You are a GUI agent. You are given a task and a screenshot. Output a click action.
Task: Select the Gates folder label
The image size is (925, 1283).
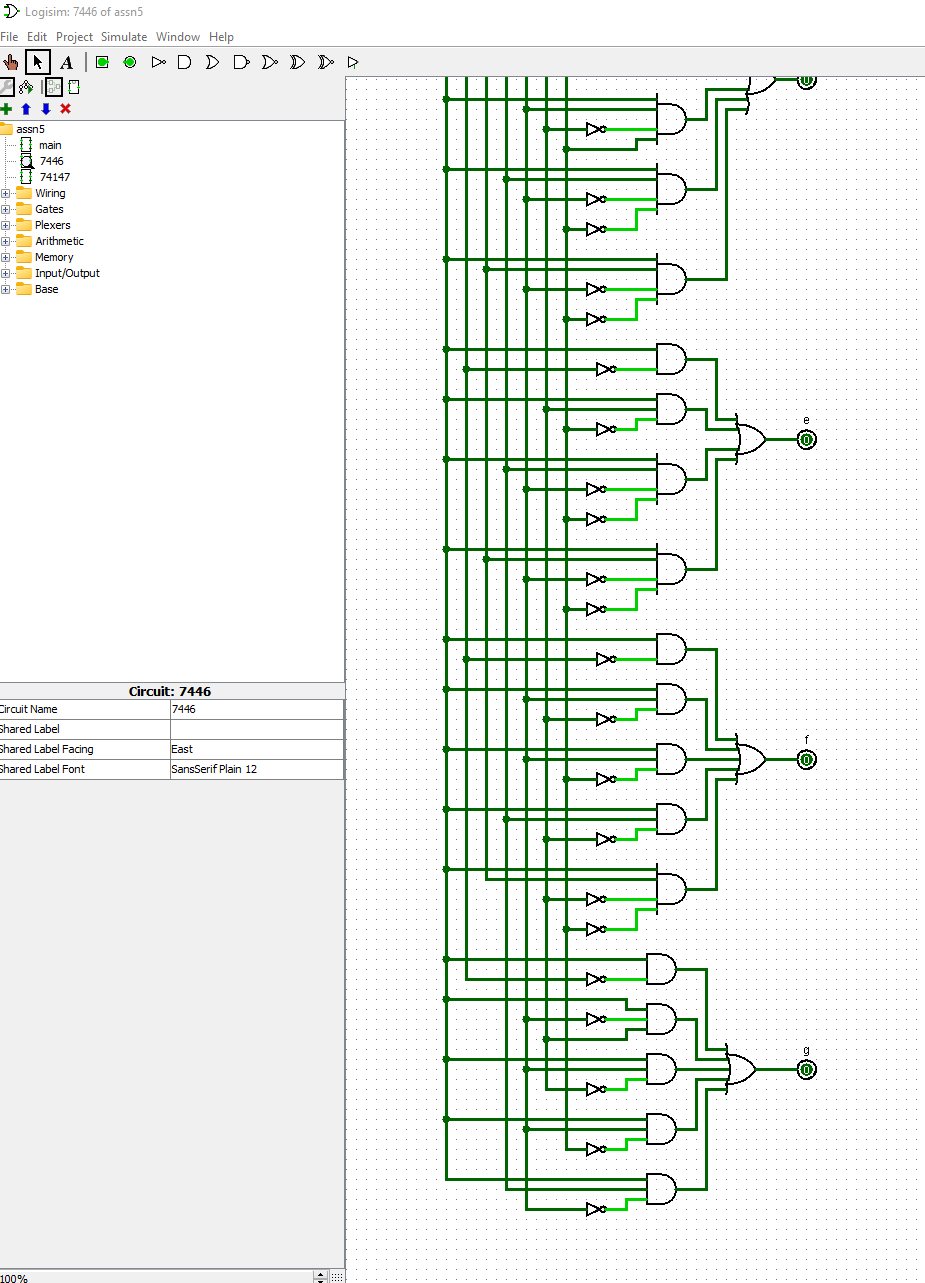tap(49, 209)
